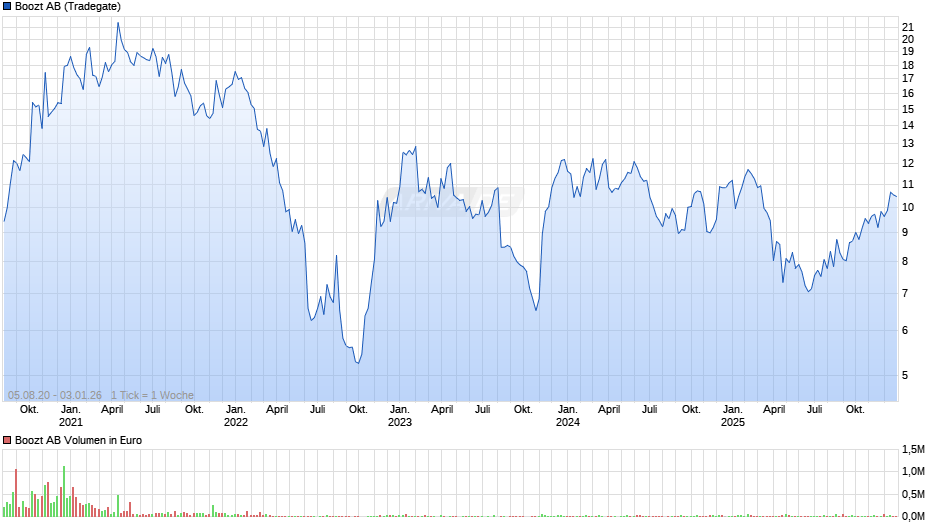Click the price axis label 11
This screenshot has height=526, width=940.
click(908, 185)
